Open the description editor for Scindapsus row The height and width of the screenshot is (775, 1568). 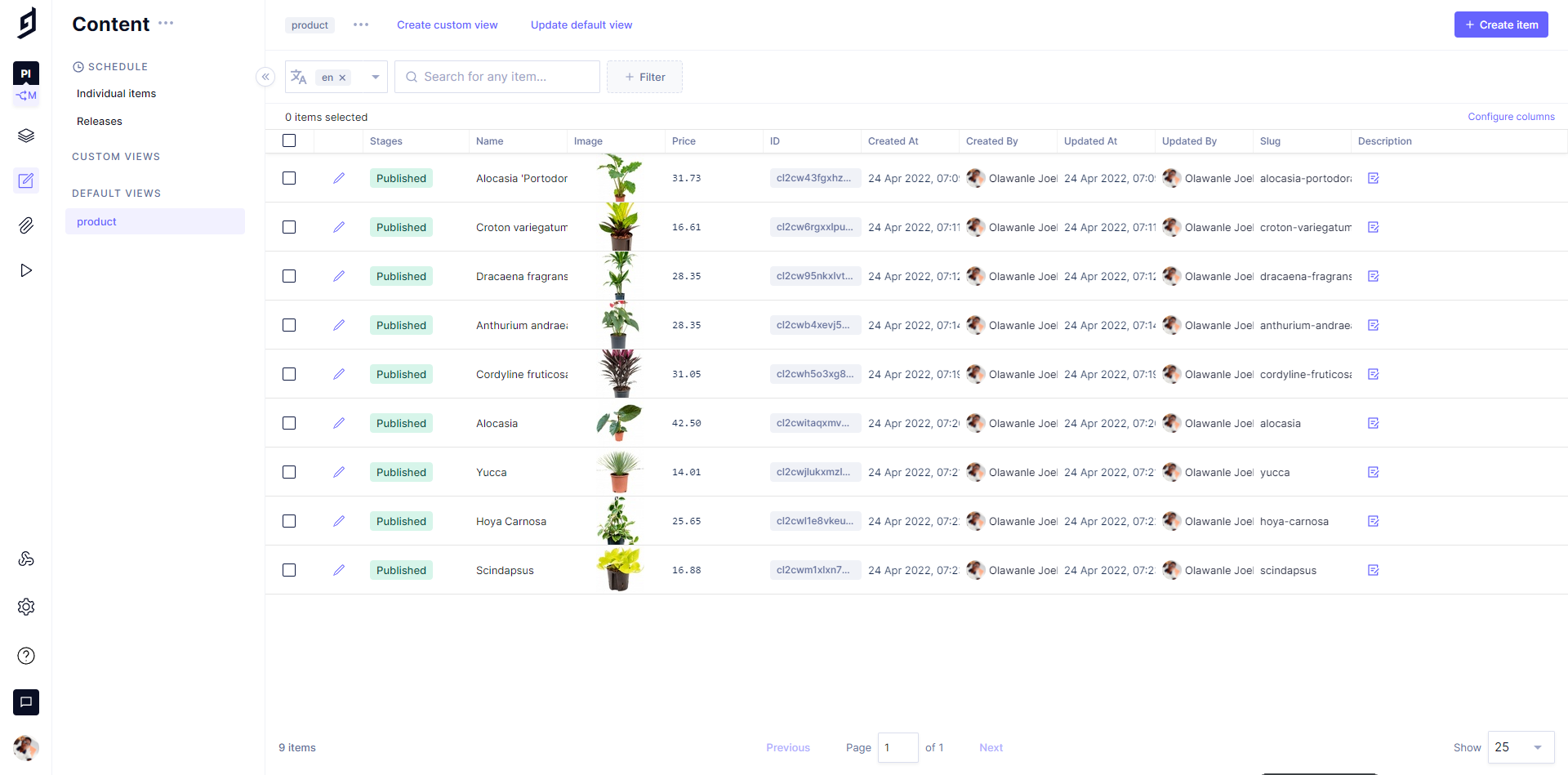[x=1373, y=570]
